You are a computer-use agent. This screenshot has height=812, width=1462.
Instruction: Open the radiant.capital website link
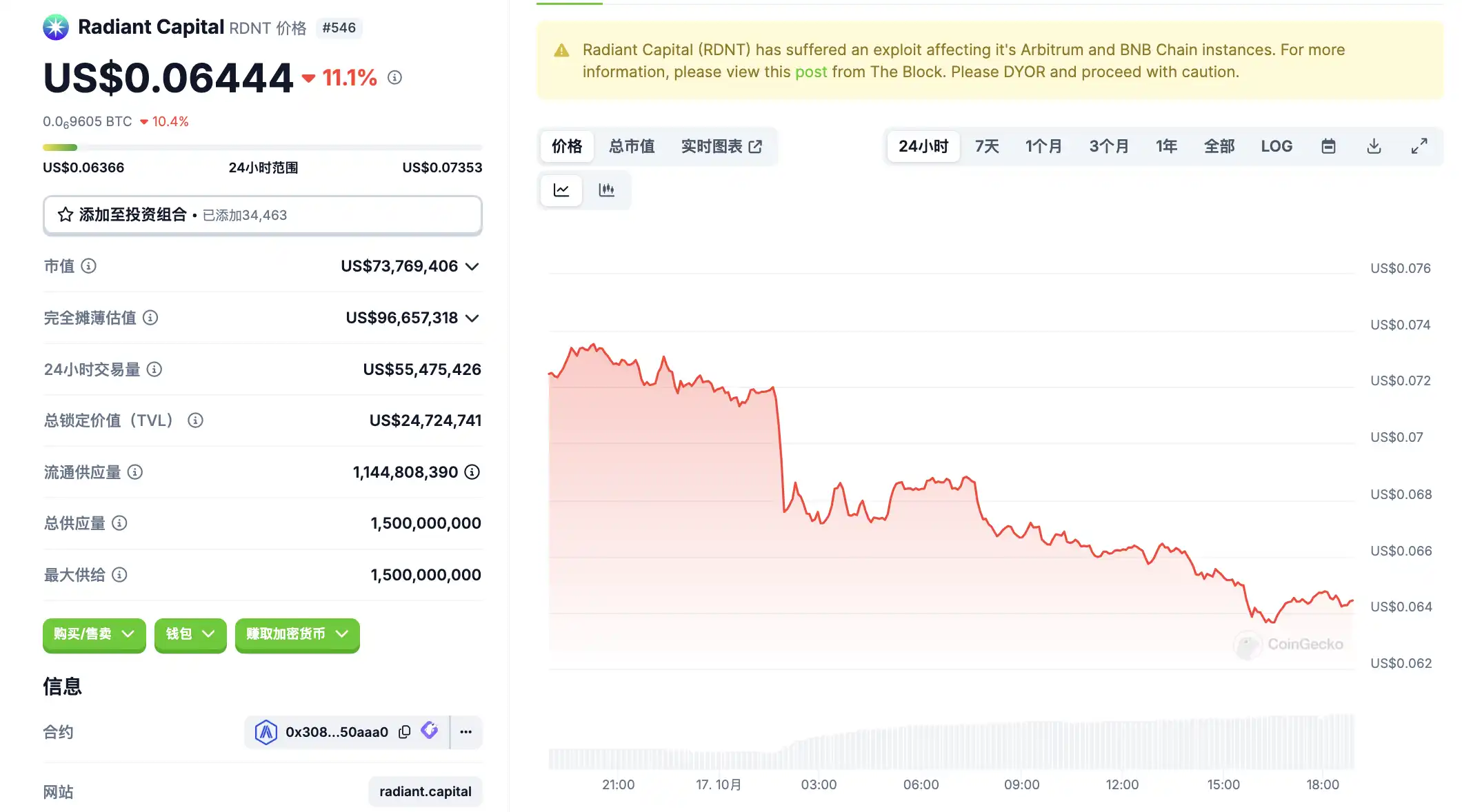[x=425, y=792]
